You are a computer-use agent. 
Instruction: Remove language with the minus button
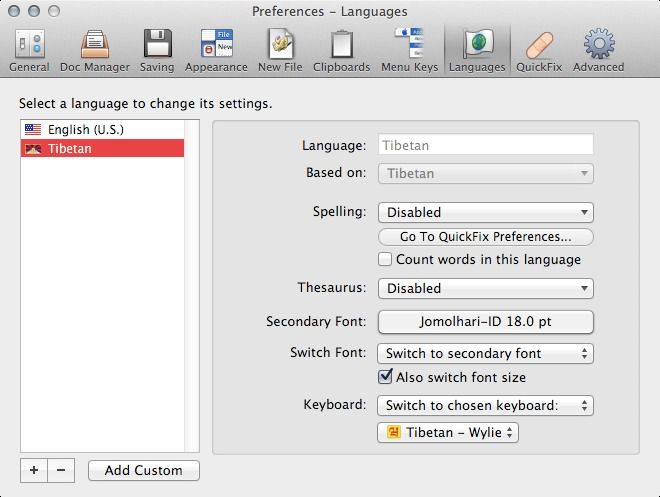tap(60, 470)
